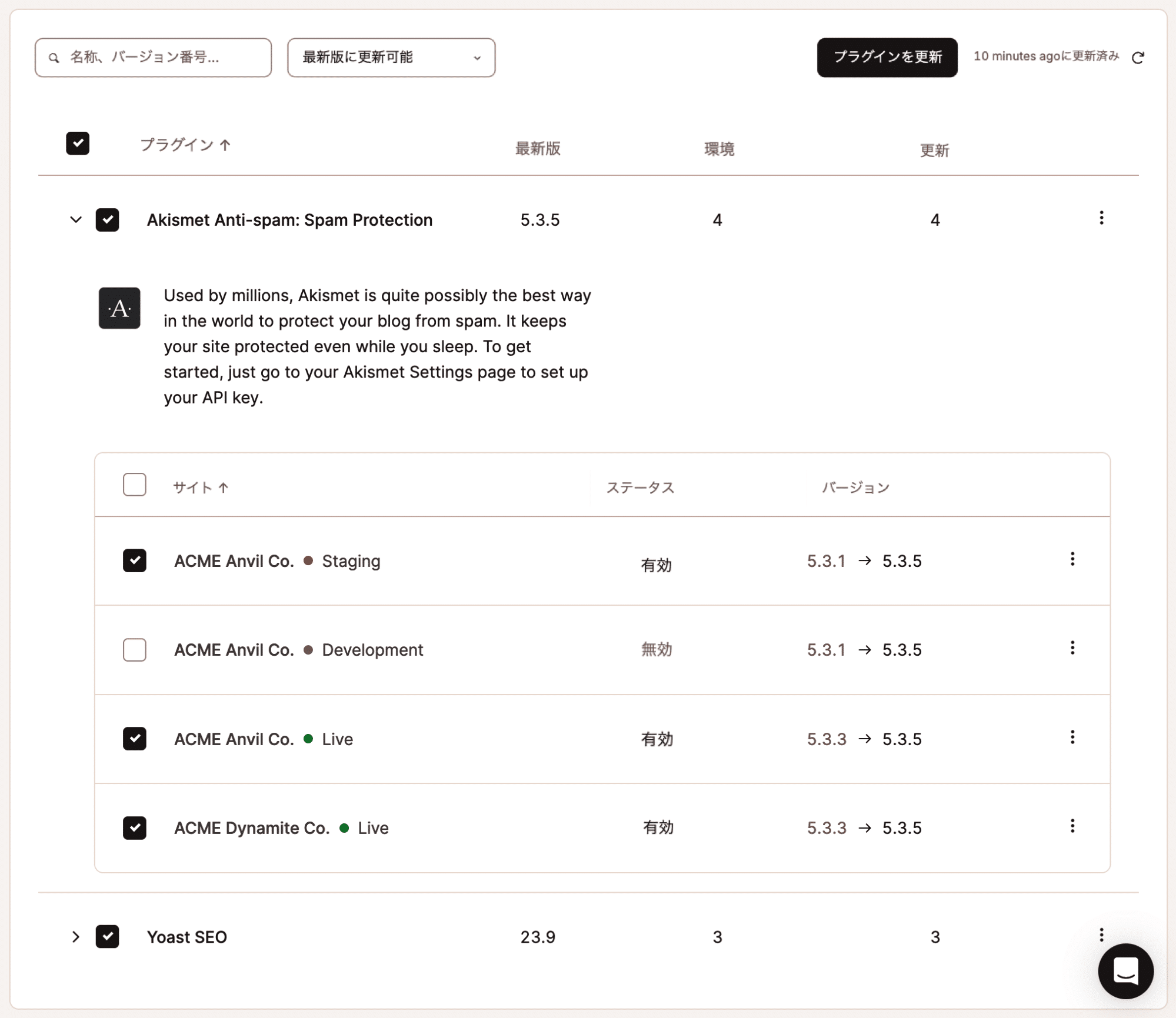The image size is (1176, 1018).
Task: Sort by サイト column header
Action: tap(201, 488)
